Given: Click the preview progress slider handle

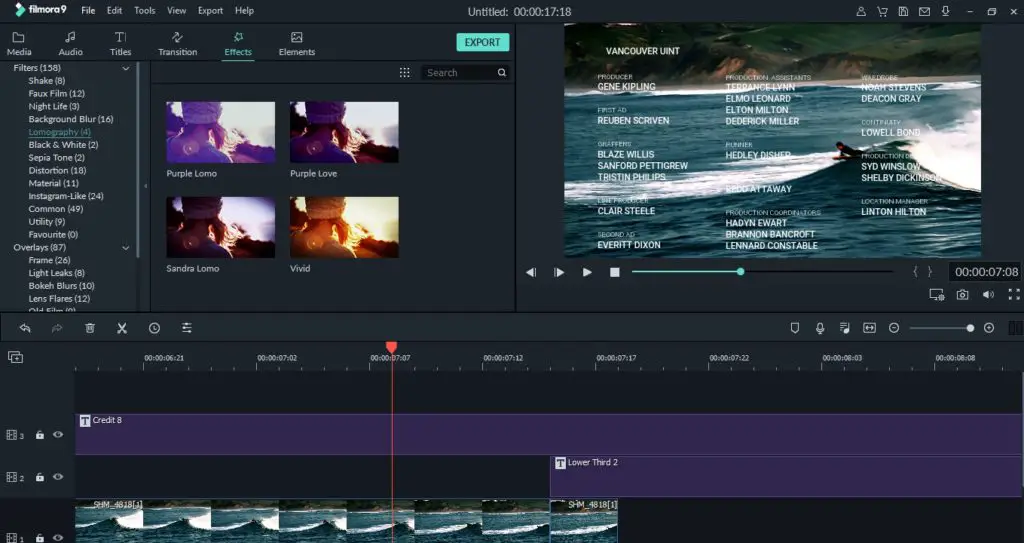Looking at the screenshot, I should click(x=740, y=271).
